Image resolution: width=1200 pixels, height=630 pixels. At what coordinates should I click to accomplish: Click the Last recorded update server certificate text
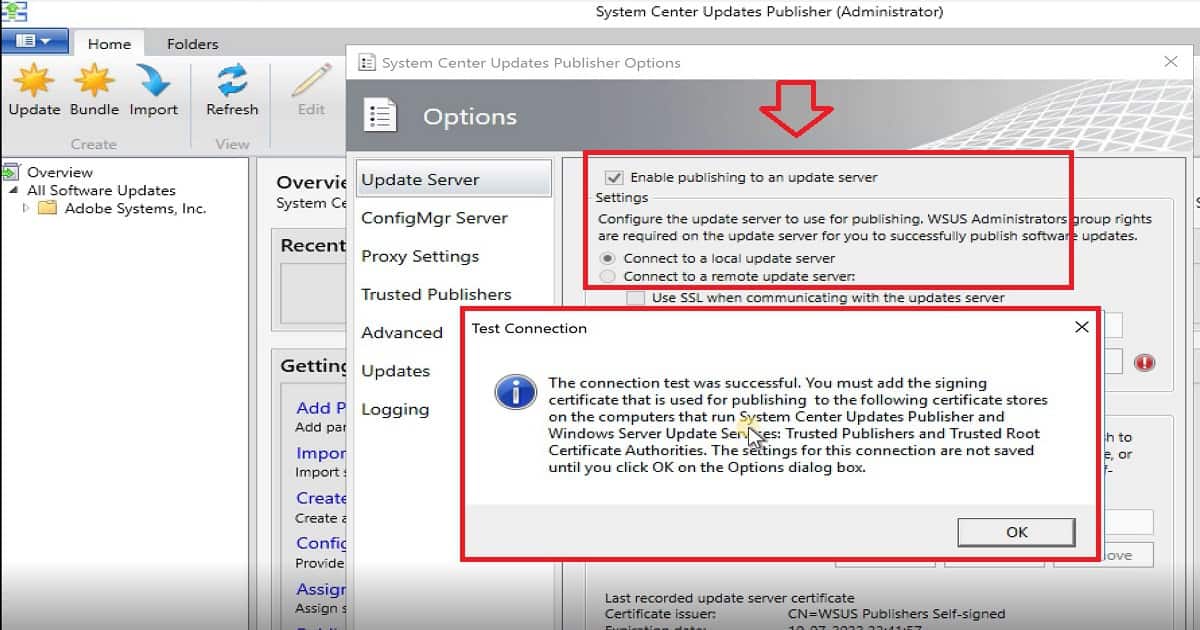[729, 598]
